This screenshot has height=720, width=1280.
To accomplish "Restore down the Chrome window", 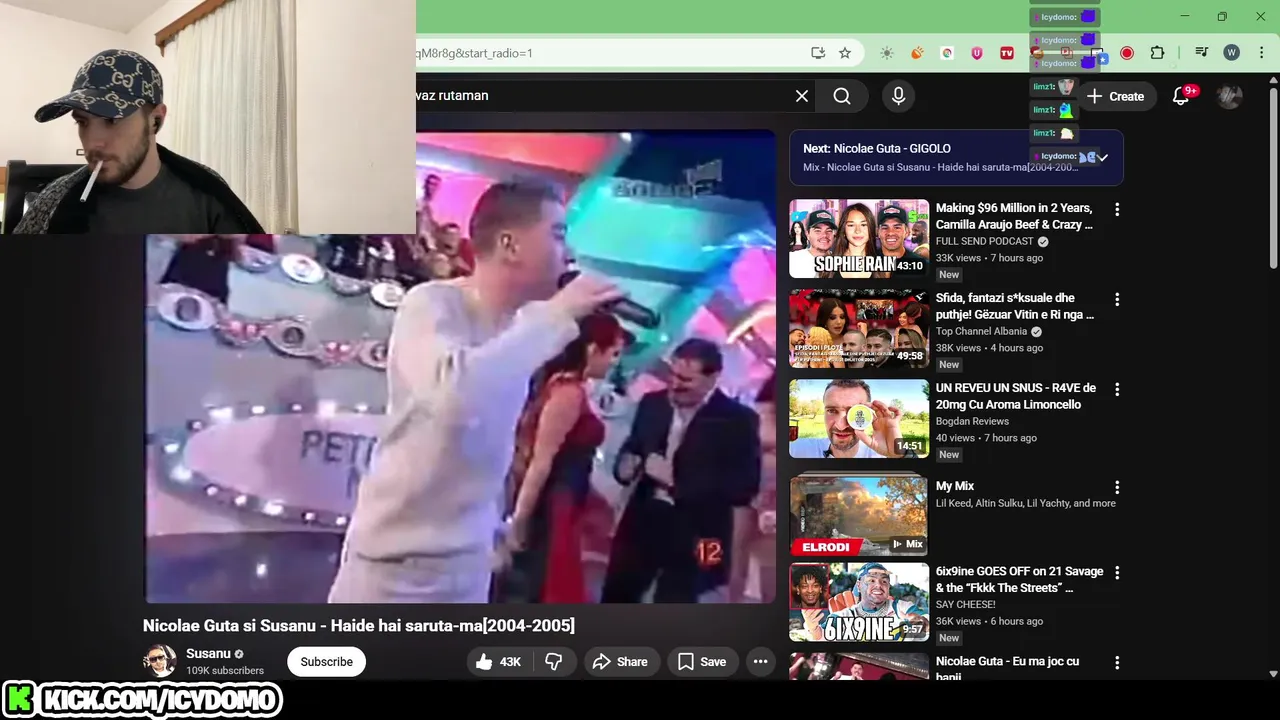I will (1222, 16).
